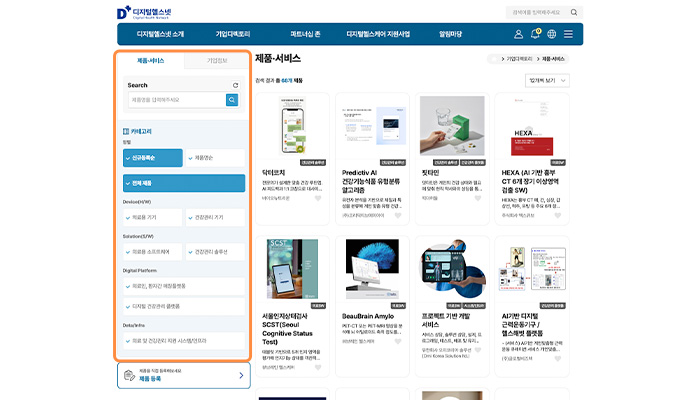Switch to the 기업정보 sidebar tab
Screen dimensions: 700x400
click(217, 61)
